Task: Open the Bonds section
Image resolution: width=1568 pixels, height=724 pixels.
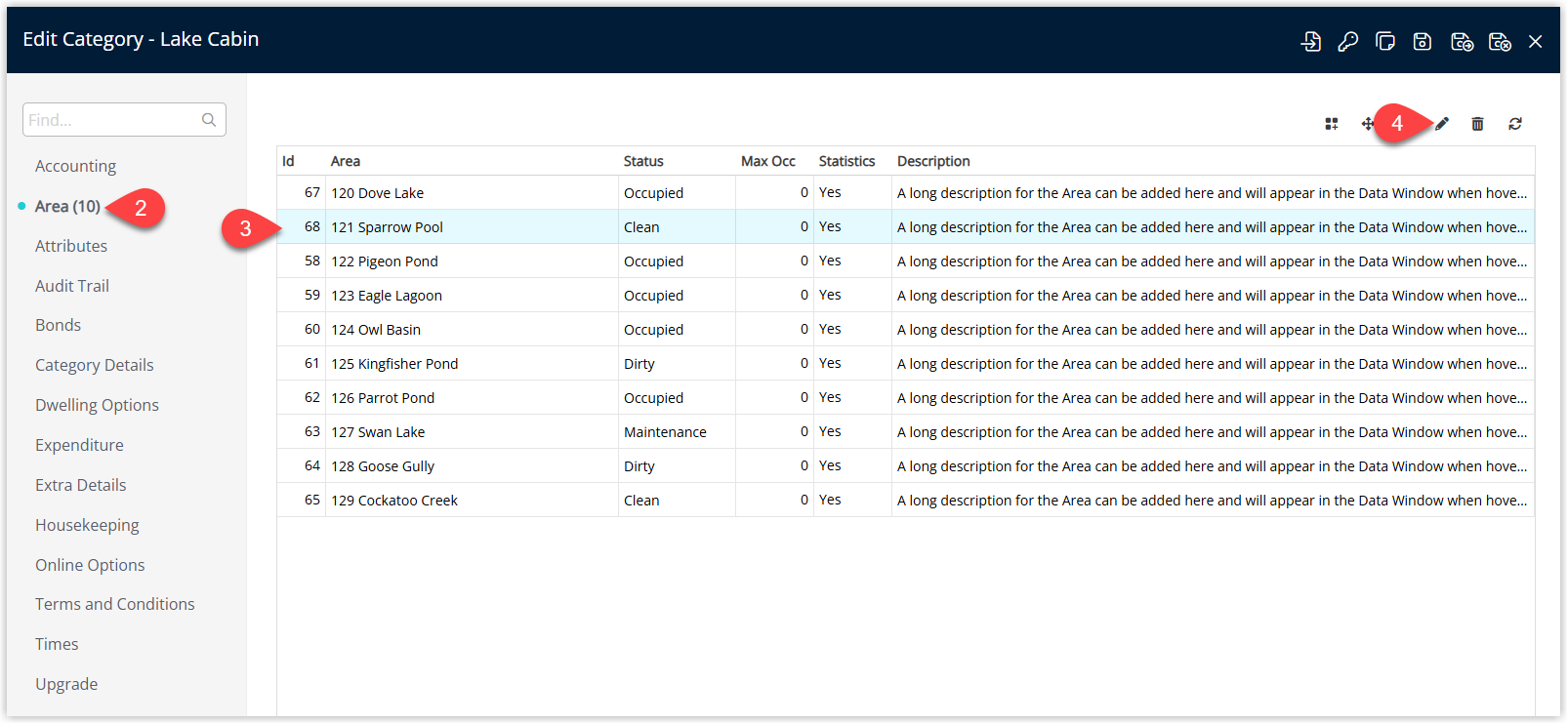Action: click(58, 325)
